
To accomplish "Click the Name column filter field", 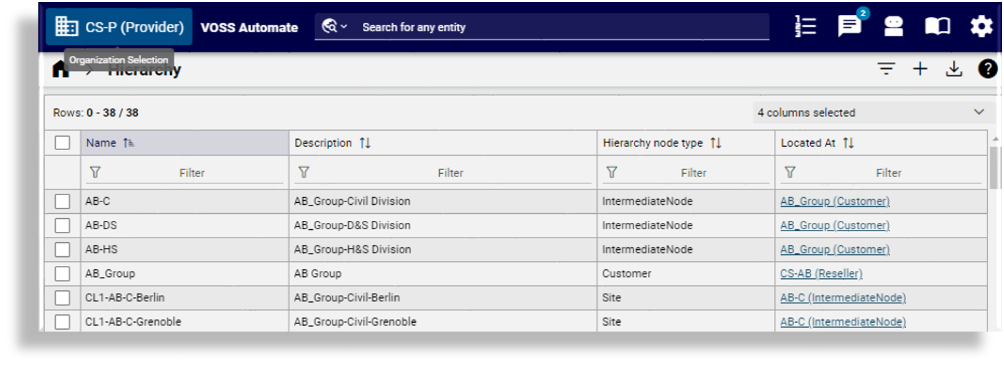I will click(192, 173).
